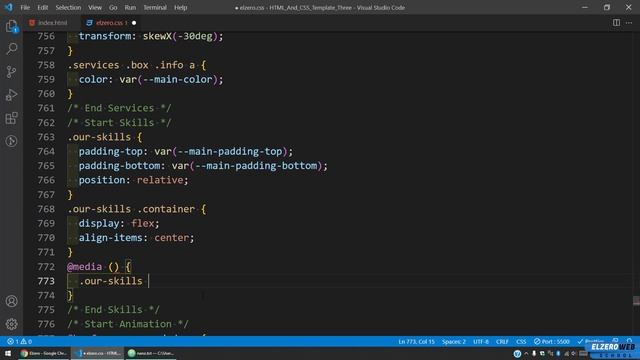Click Ln 773, Col 15 status entry
Viewport: 640px width, 360px height.
click(416, 341)
